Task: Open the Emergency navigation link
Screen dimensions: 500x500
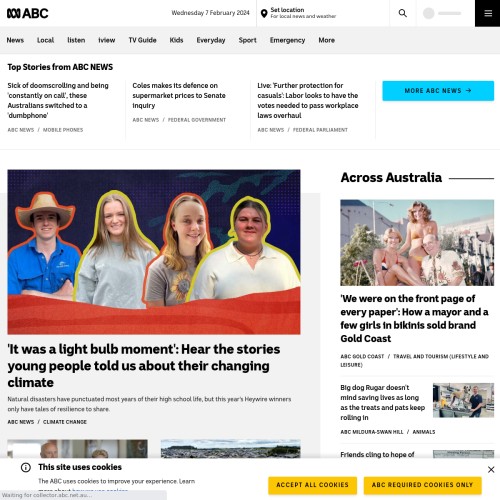Action: click(287, 40)
